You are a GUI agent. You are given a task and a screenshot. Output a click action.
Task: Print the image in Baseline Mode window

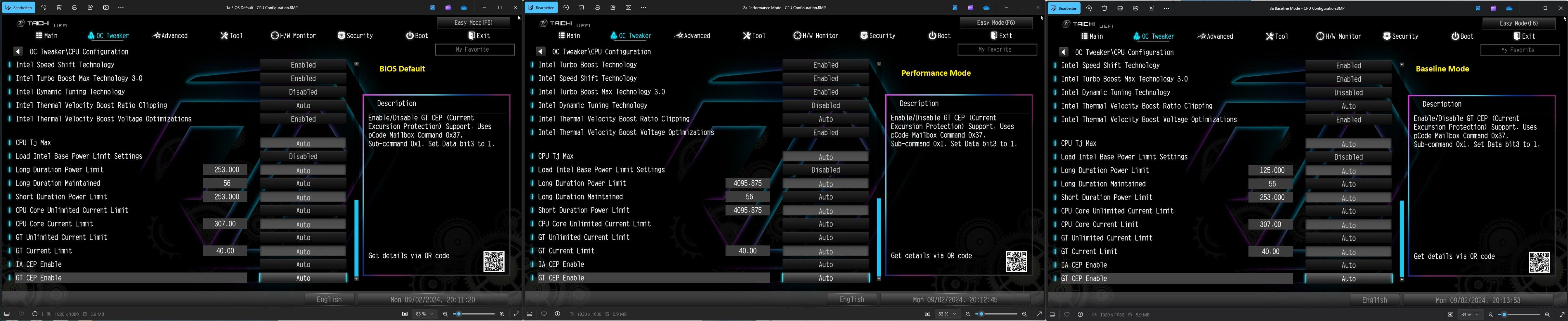coord(1120,8)
